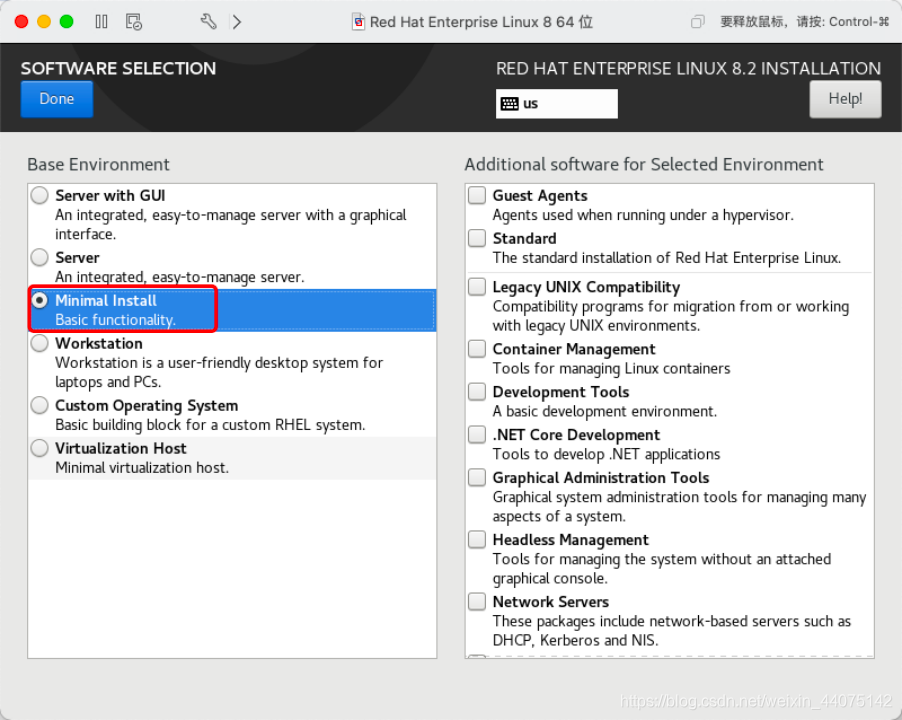Click the blue Done button
The height and width of the screenshot is (720, 902).
[56, 99]
